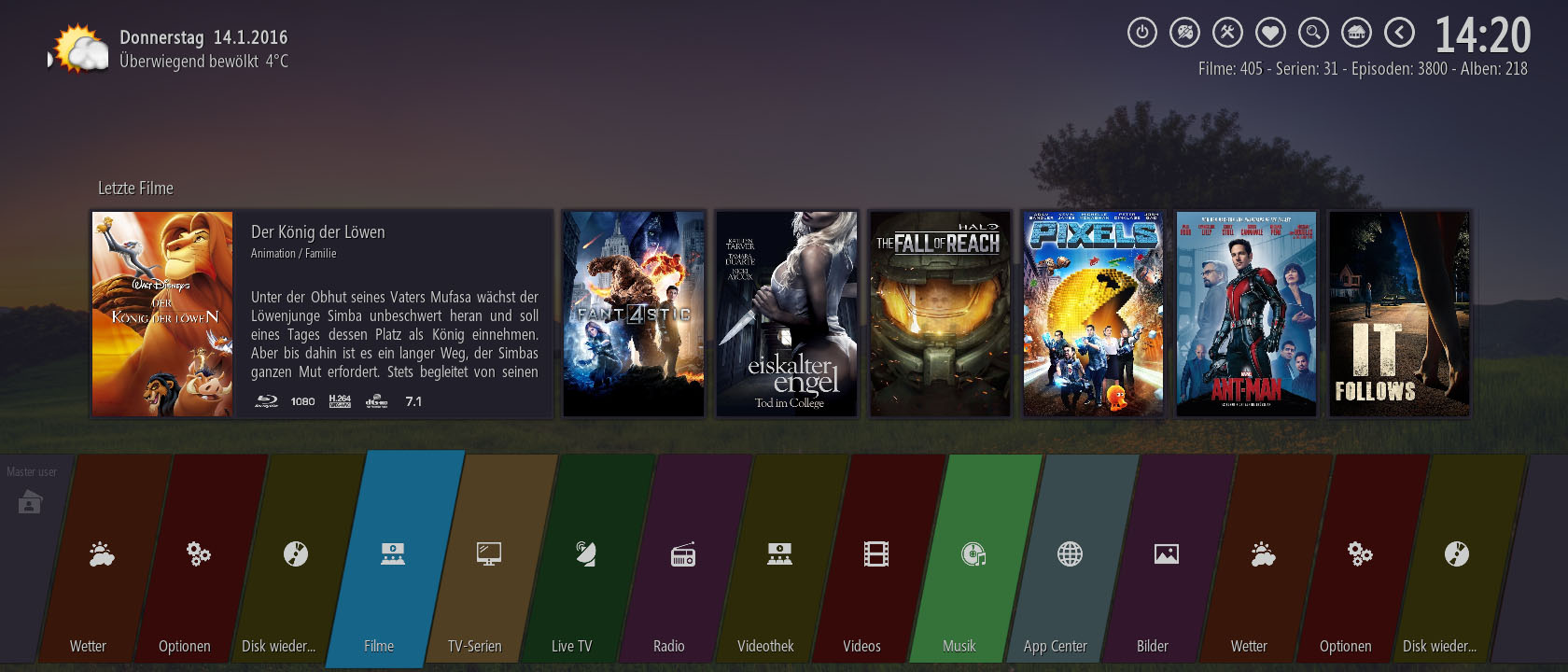Click the DTS audio codec flag
This screenshot has height=672, width=1568.
pyautogui.click(x=376, y=401)
